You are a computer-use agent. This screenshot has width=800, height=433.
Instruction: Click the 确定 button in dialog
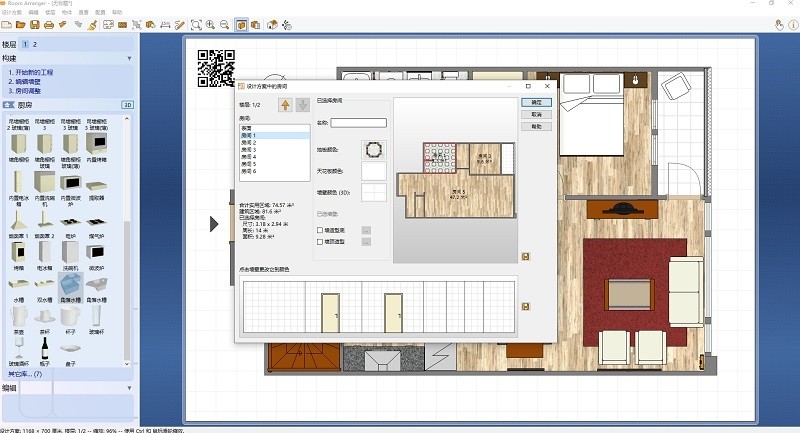(x=536, y=101)
